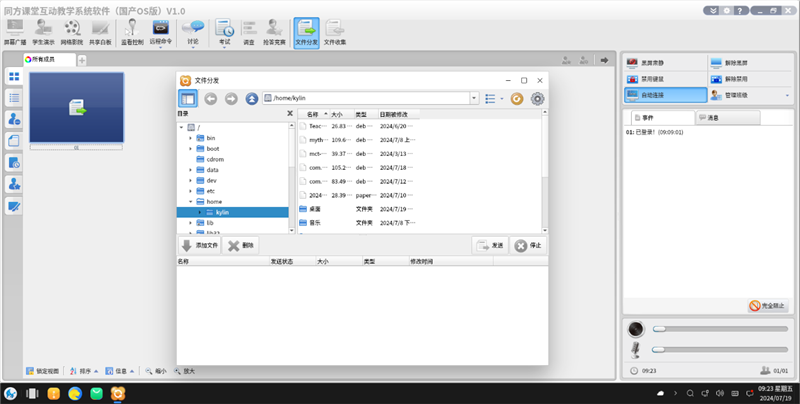The height and width of the screenshot is (404, 800).
Task: Click the 网络影院 network cinema icon
Action: point(72,32)
